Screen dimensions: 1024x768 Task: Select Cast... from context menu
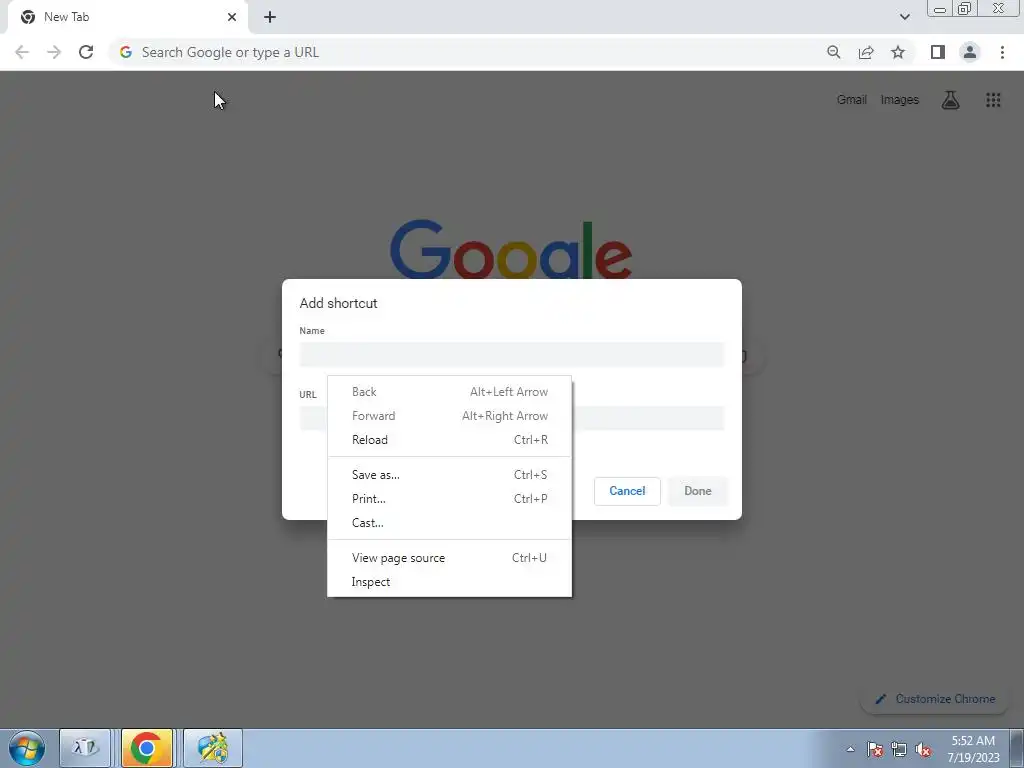coord(449,523)
